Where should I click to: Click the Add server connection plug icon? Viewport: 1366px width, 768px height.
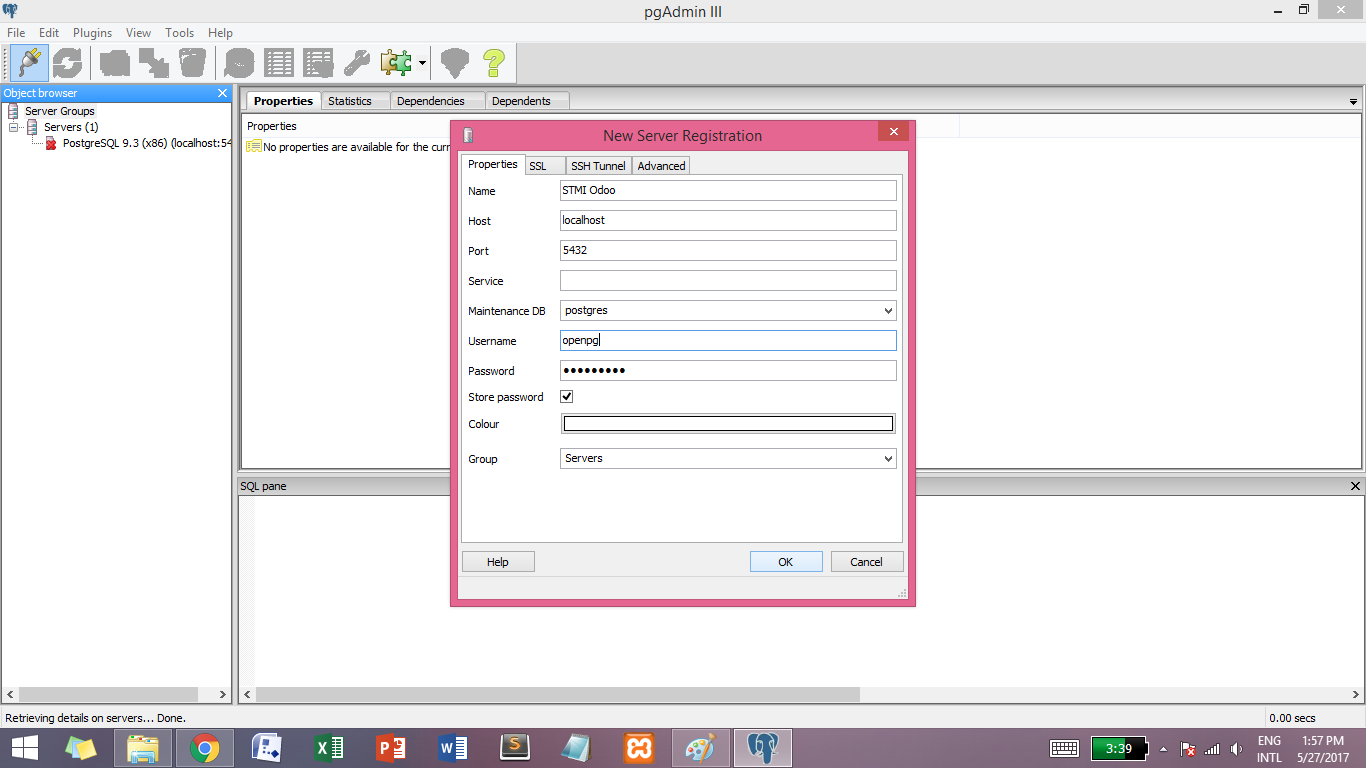click(30, 63)
